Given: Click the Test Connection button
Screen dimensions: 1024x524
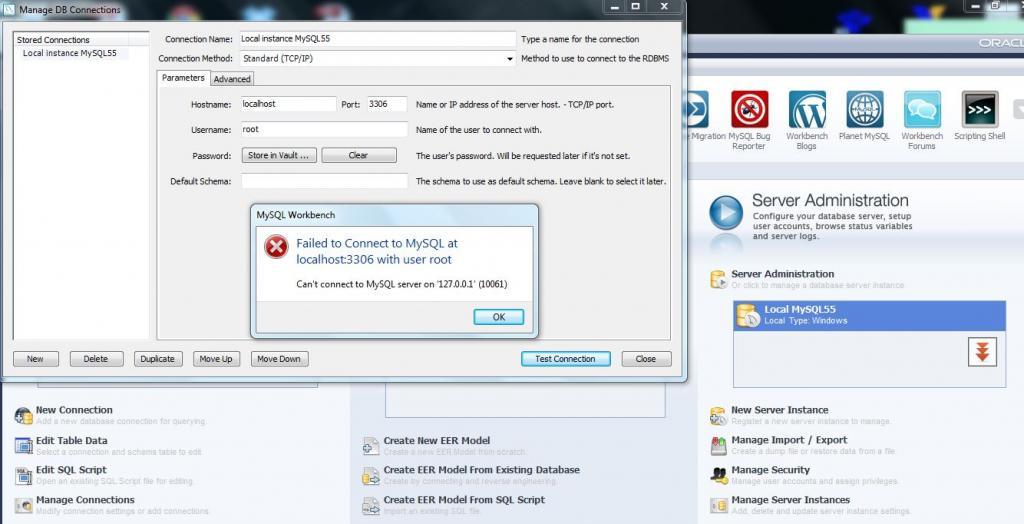Looking at the screenshot, I should 566,359.
